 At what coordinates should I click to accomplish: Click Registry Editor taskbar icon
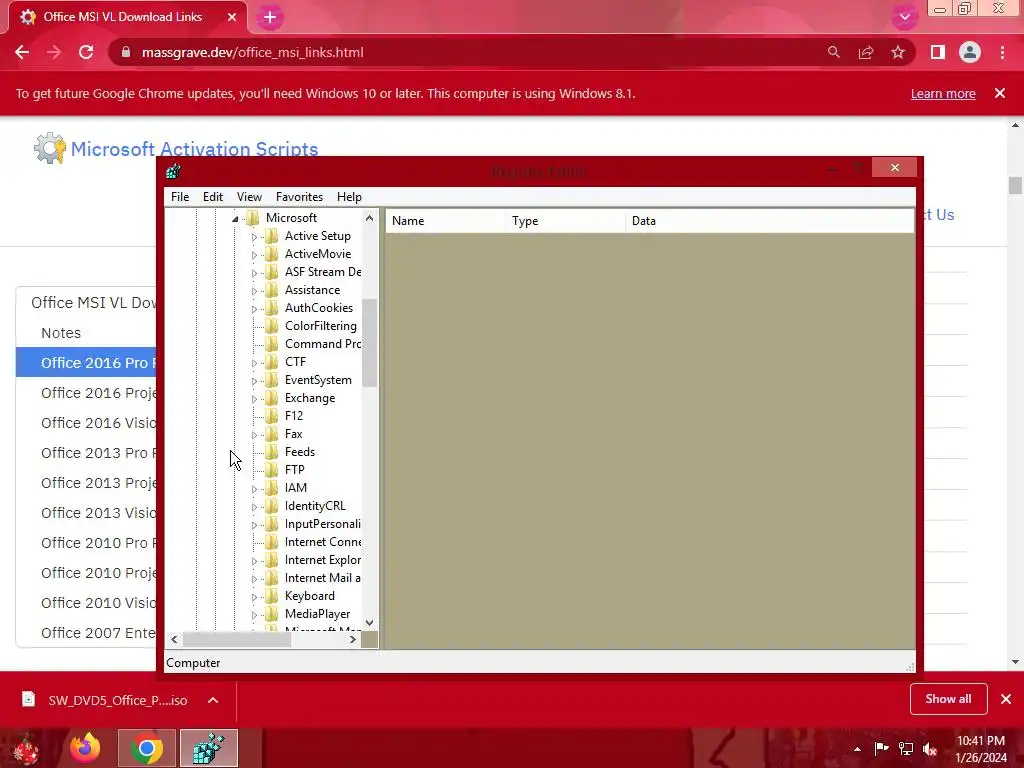click(x=209, y=748)
